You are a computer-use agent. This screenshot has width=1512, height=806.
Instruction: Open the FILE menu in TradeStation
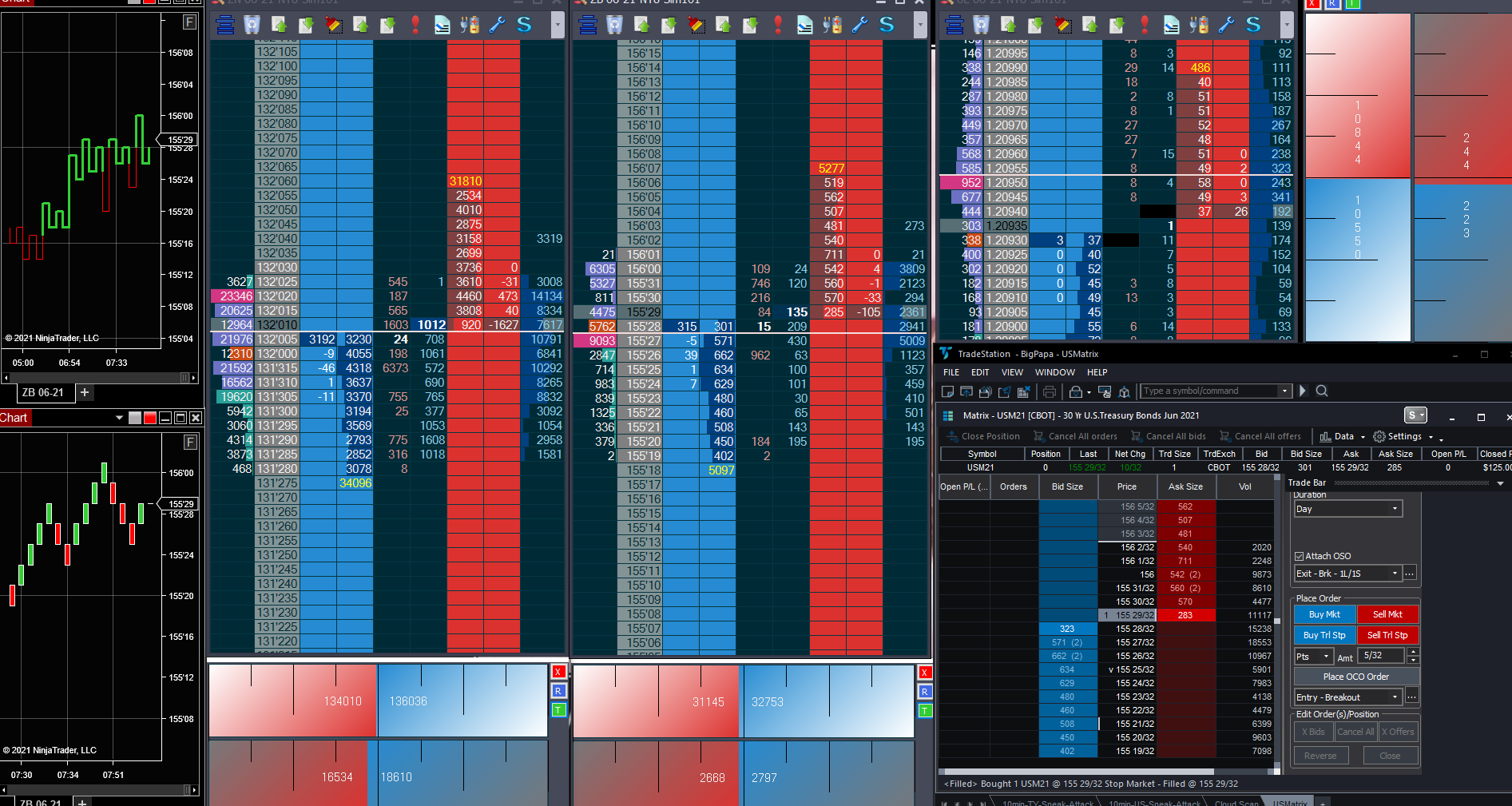coord(951,372)
